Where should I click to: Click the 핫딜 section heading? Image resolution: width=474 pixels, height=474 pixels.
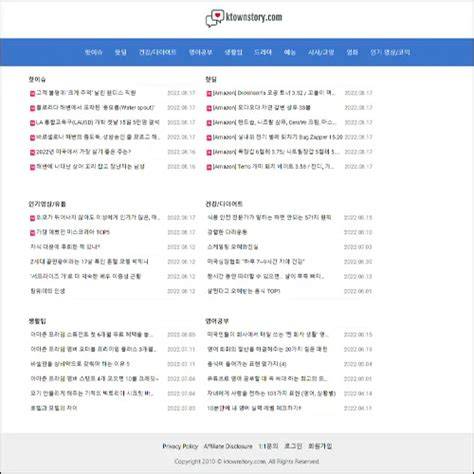click(x=211, y=79)
